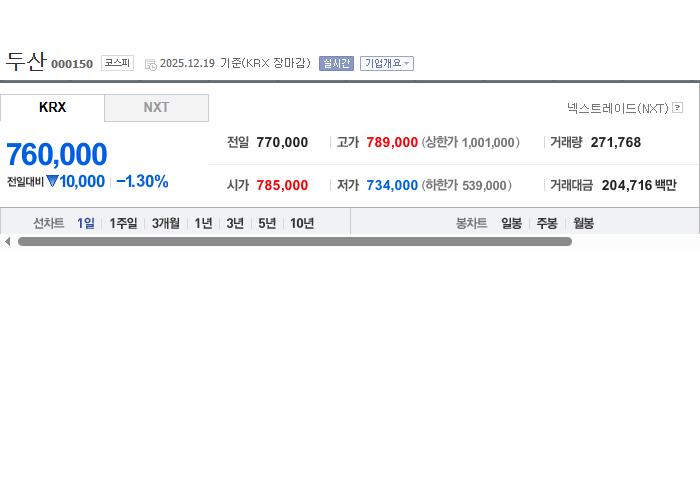Viewport: 700px width, 490px height.
Task: Click the trading value 204,716 백만
Action: coord(639,185)
